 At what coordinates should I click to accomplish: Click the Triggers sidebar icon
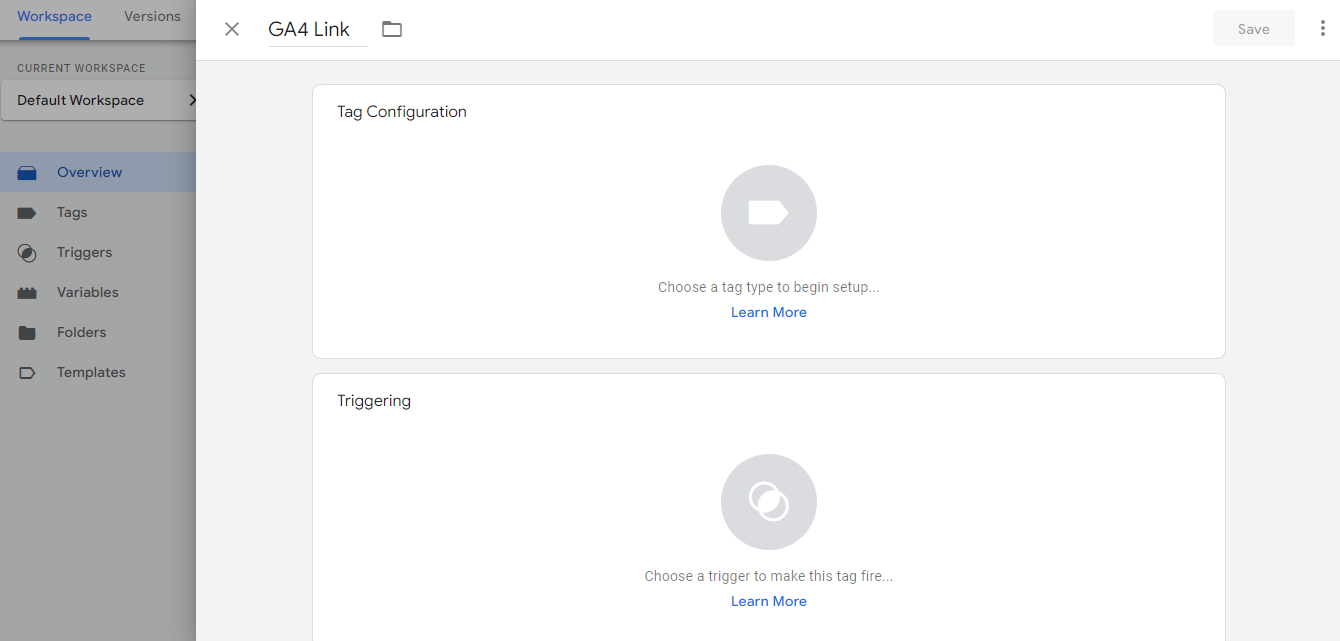tap(27, 253)
